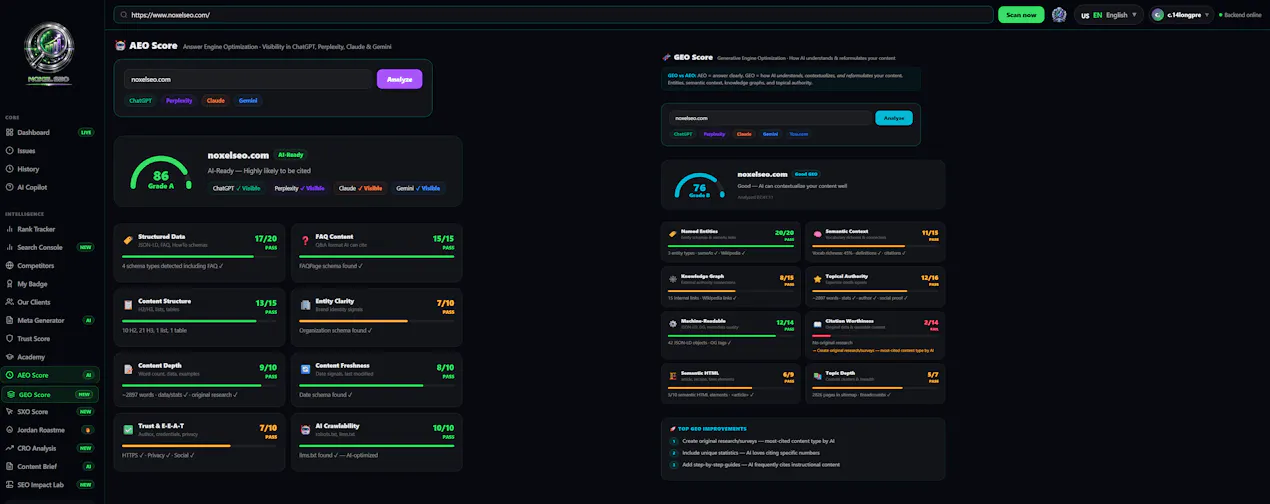Image resolution: width=1270 pixels, height=504 pixels.
Task: Click the Trust & E-E-A-T checkmark icon
Action: point(128,430)
